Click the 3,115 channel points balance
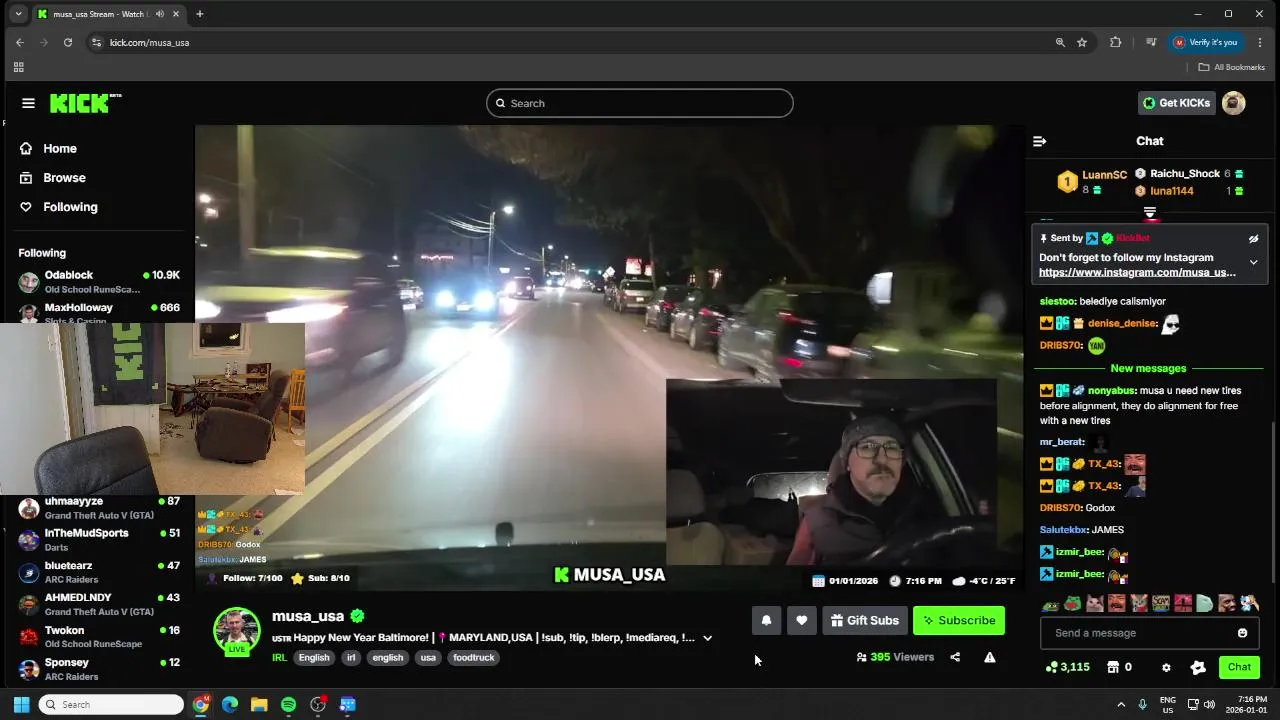The height and width of the screenshot is (720, 1280). tap(1068, 667)
